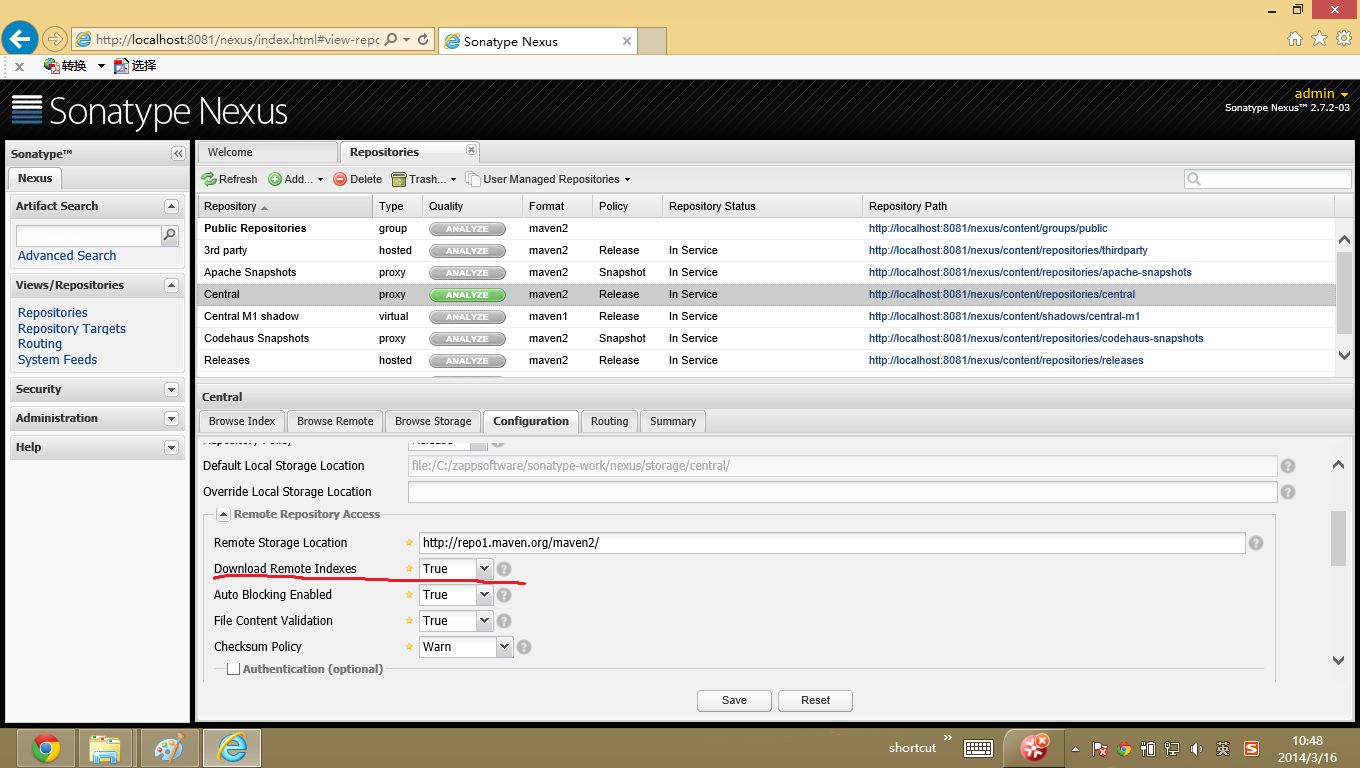The image size is (1360, 768).
Task: Open Chrome from the taskbar
Action: [46, 748]
